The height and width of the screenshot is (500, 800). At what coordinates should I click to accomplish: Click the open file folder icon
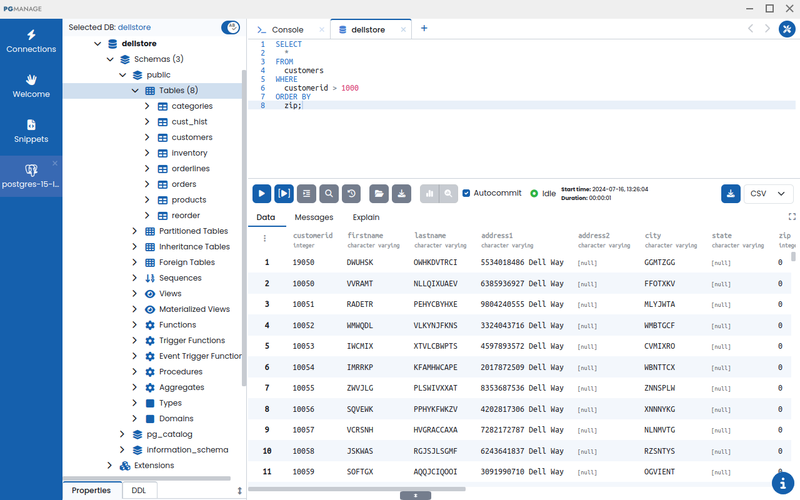click(378, 193)
